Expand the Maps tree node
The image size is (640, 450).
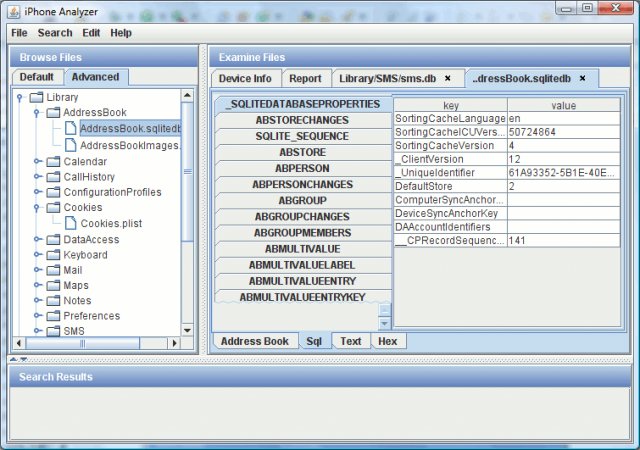[x=37, y=285]
